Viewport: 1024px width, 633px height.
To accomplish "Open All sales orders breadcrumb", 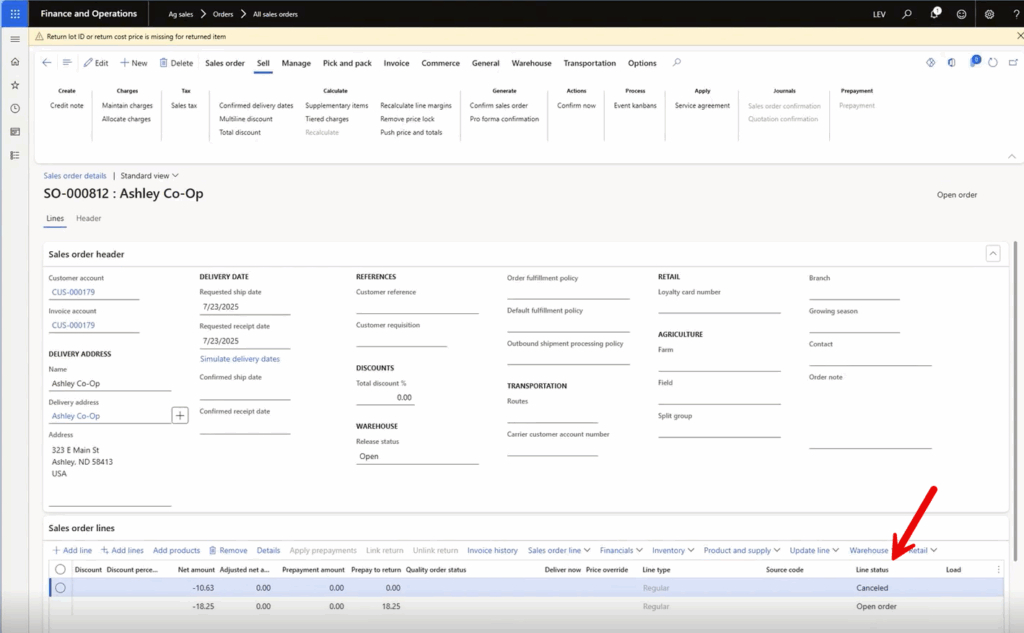I will [275, 14].
